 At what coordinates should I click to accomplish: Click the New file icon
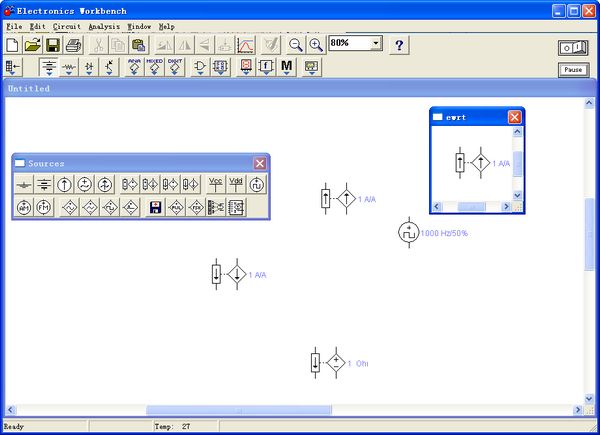pos(12,45)
